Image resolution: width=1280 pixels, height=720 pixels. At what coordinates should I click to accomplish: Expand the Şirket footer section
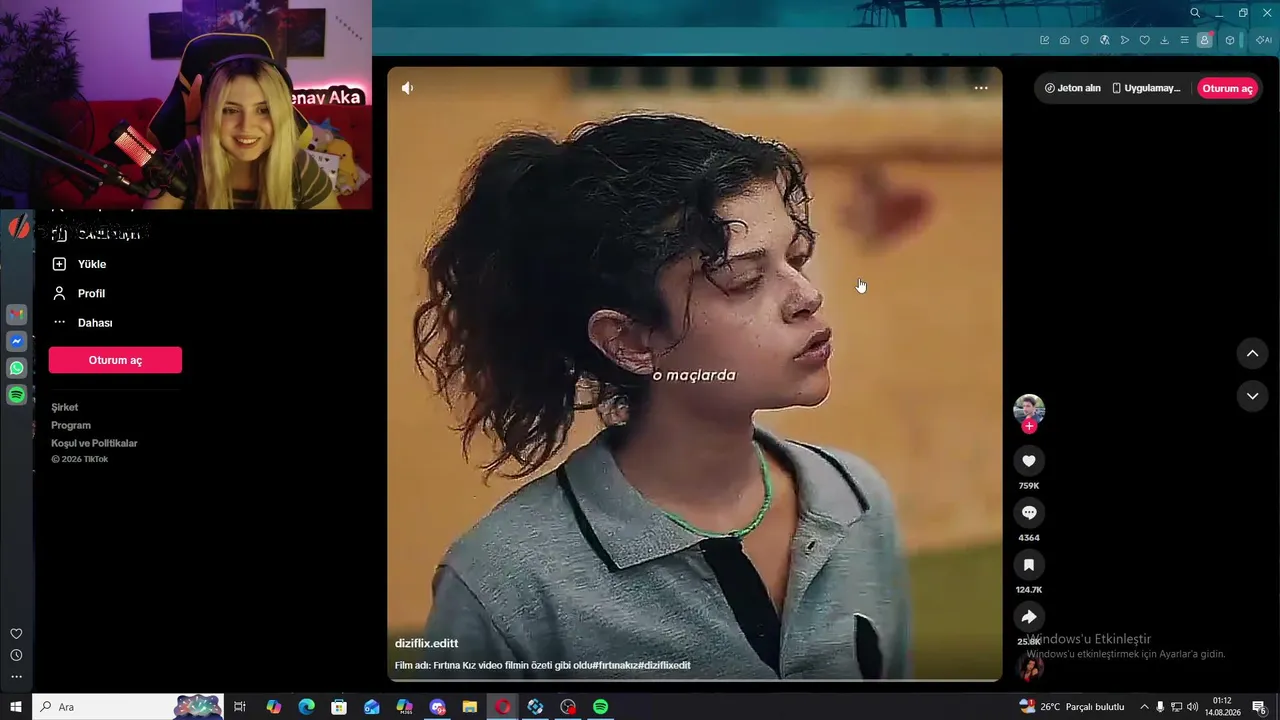(65, 407)
